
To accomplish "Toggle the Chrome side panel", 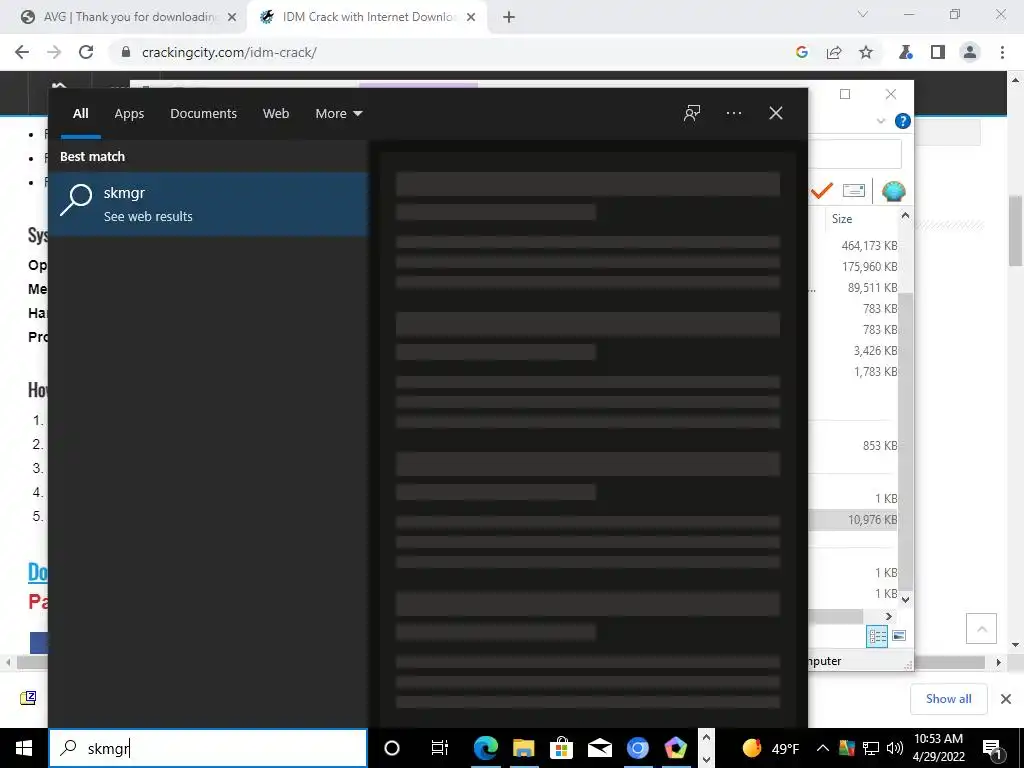I will click(x=938, y=52).
